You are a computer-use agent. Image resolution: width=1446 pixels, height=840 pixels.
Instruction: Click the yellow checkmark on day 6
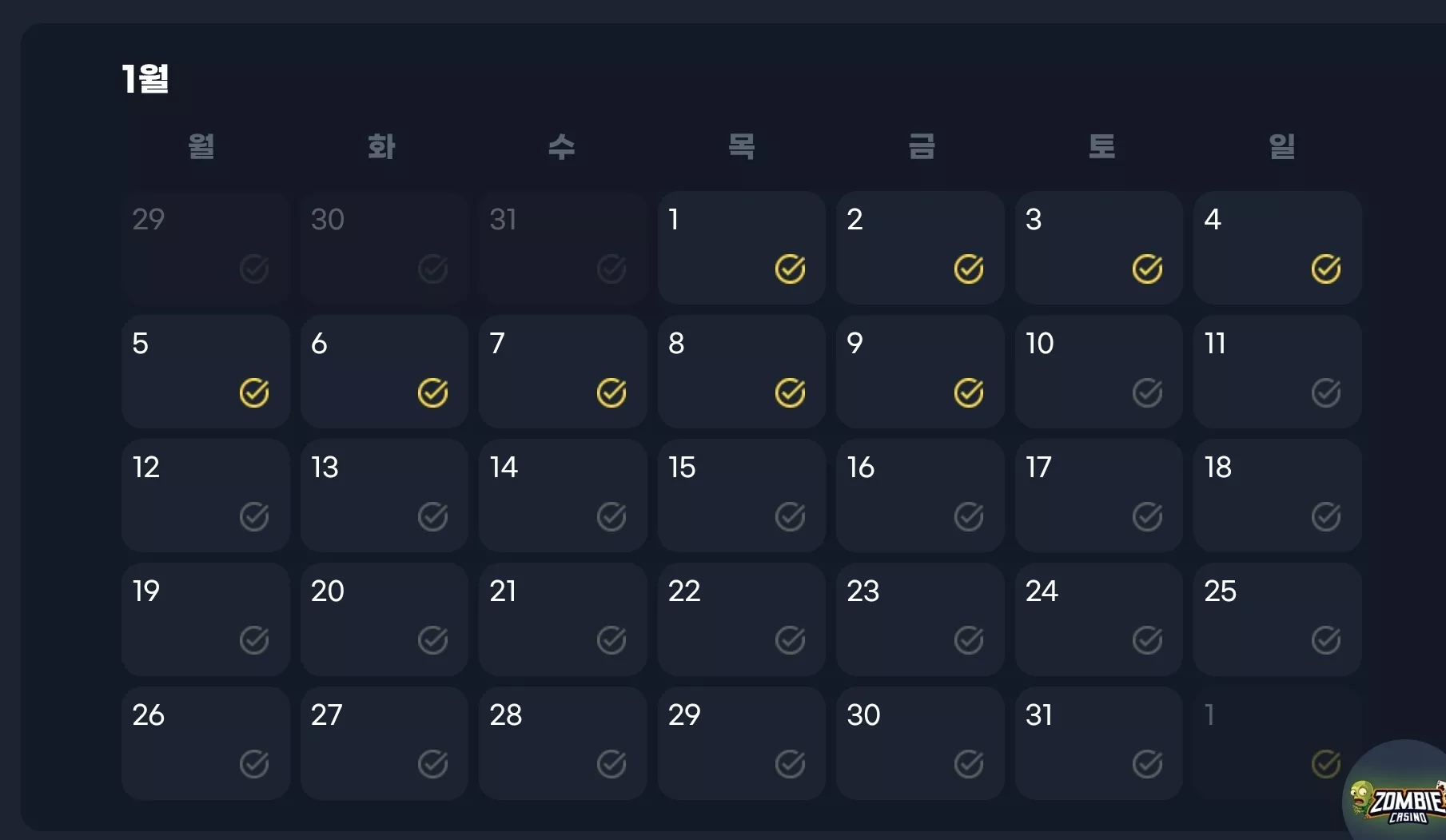[x=432, y=393]
